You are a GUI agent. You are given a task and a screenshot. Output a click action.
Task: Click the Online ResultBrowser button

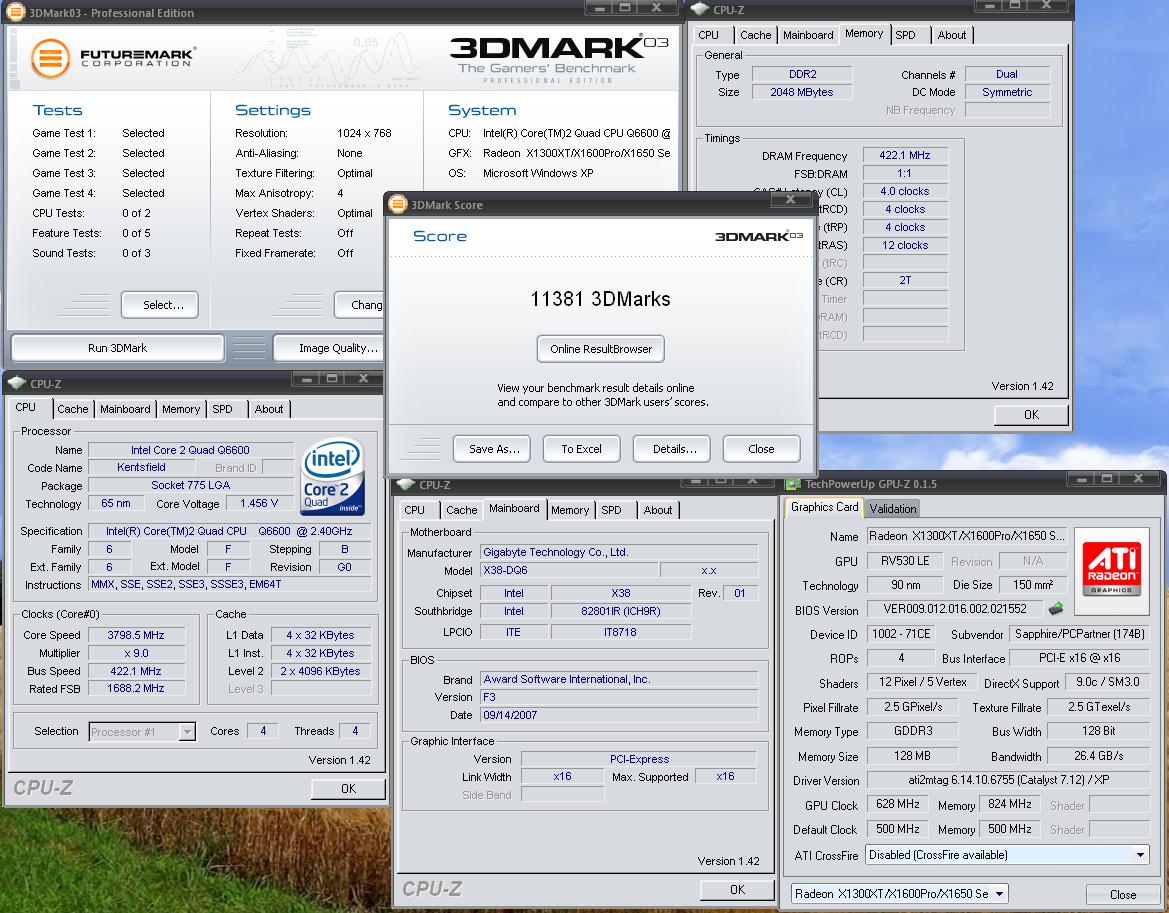click(601, 349)
